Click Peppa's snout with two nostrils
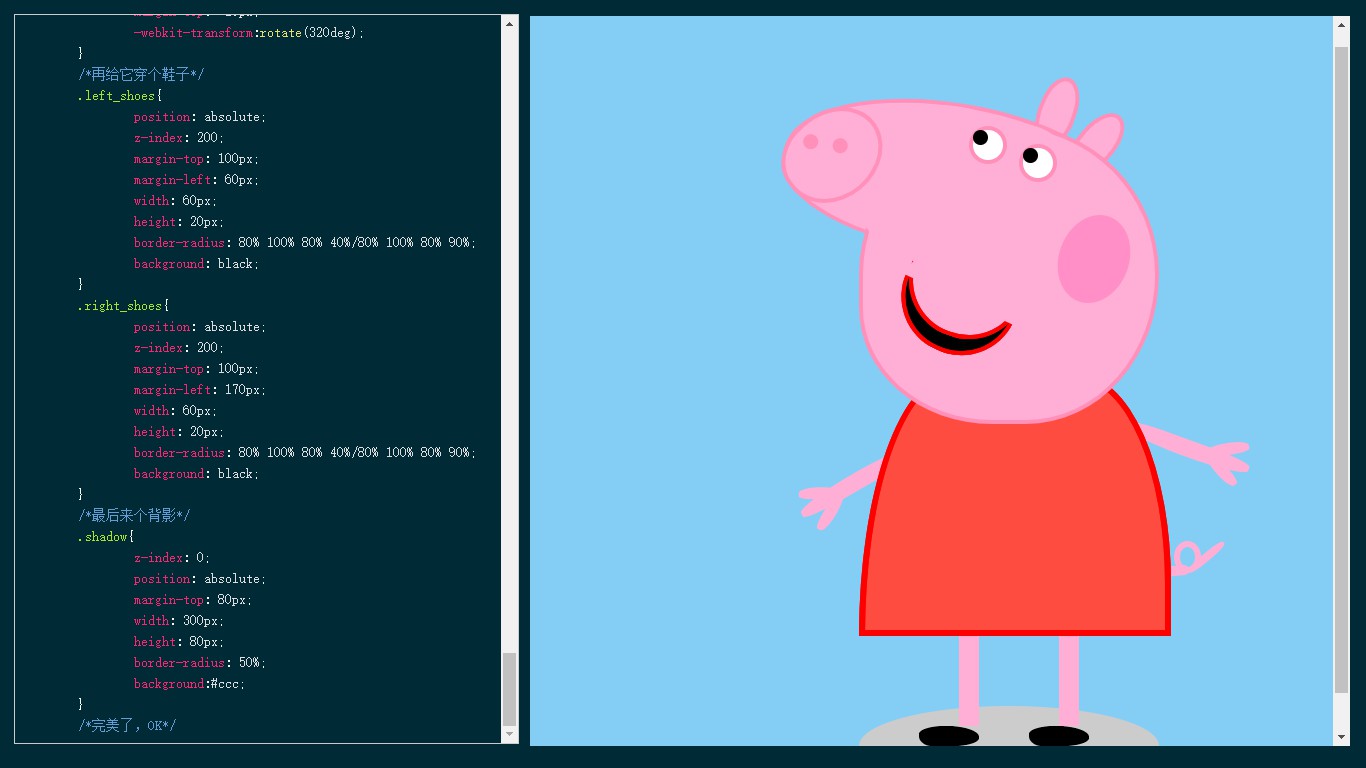1366x768 pixels. click(830, 153)
